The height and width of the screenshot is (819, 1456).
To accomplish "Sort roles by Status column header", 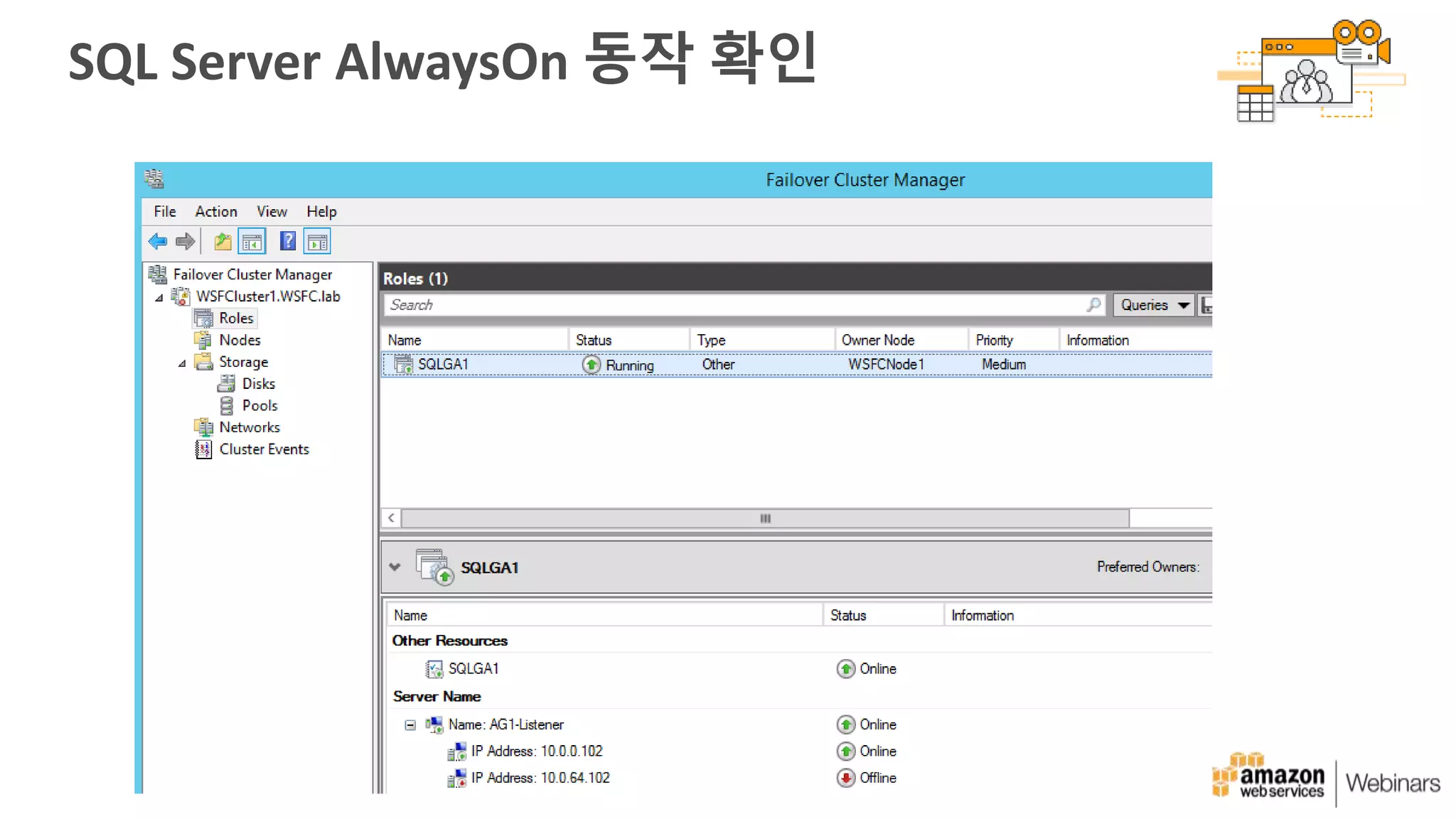I will point(629,340).
